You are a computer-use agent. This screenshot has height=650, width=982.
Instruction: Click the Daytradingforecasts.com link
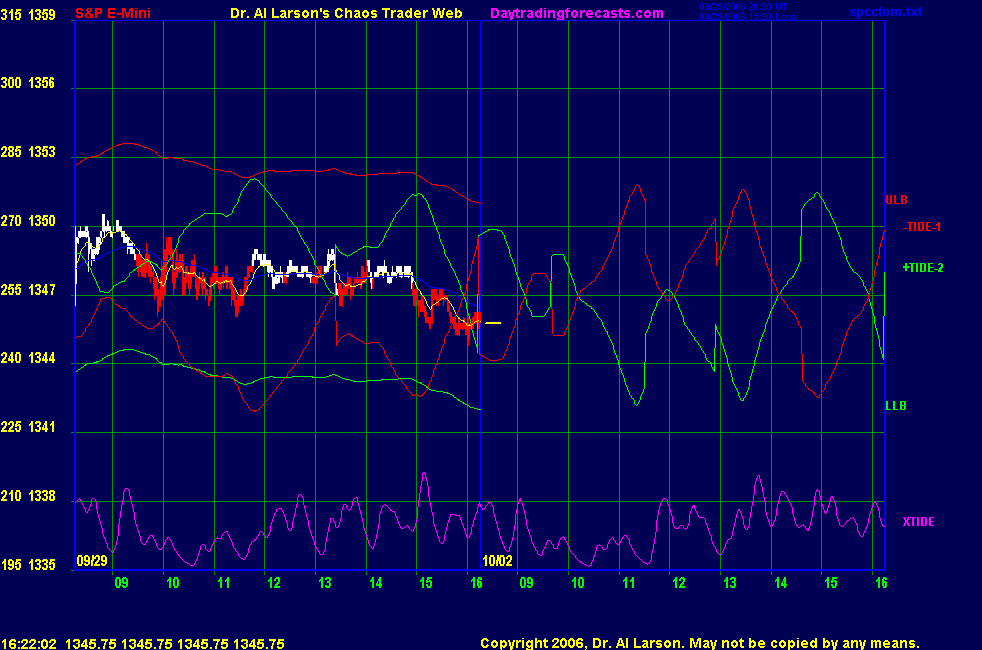[x=576, y=13]
